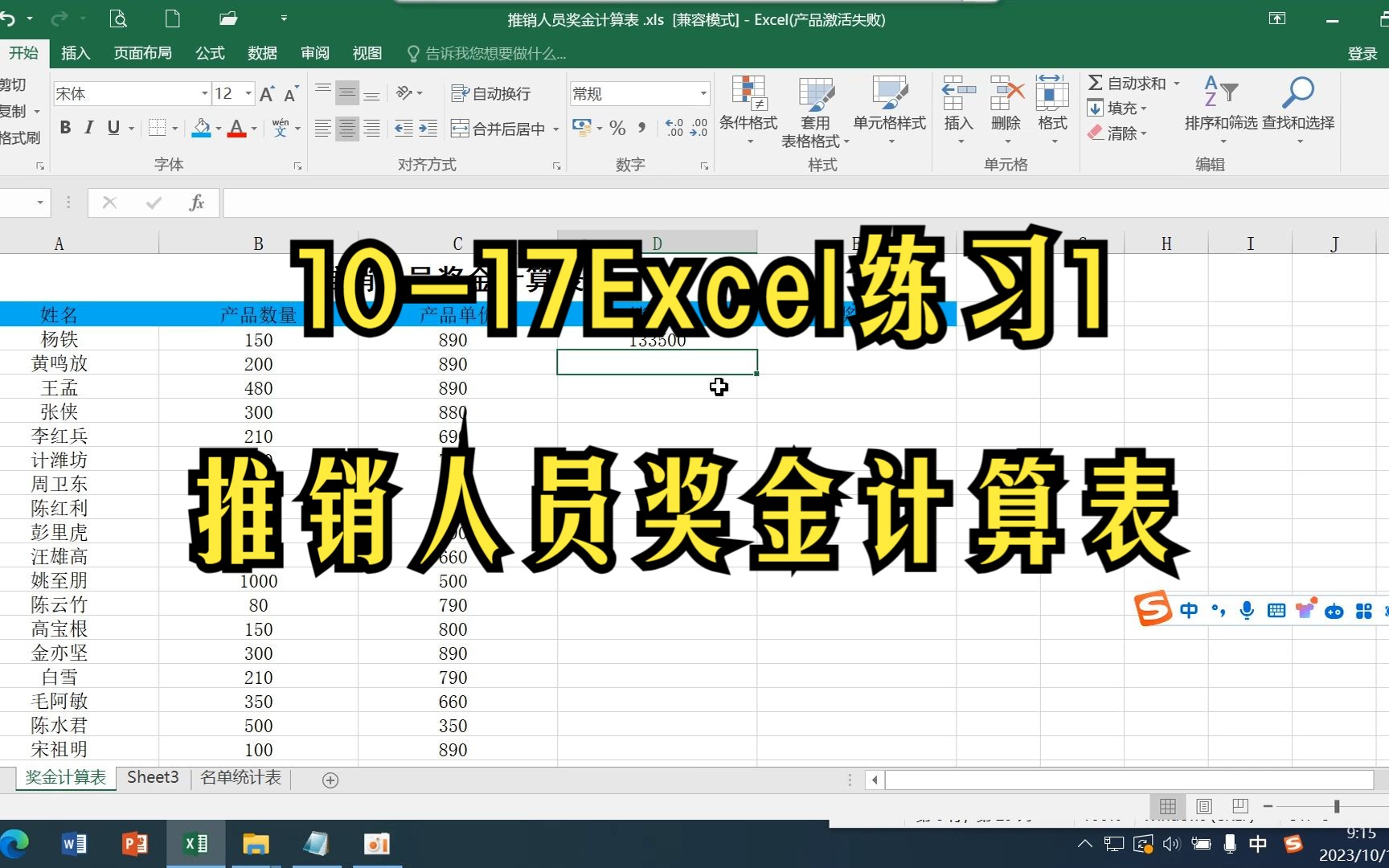Click the red font color swatch

pos(238,128)
